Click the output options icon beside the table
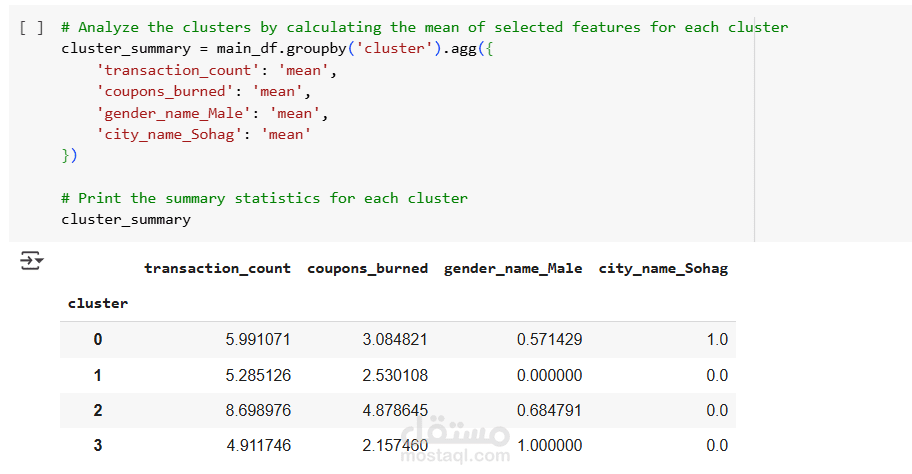Screen dimensions: 912x474 (x=32, y=262)
